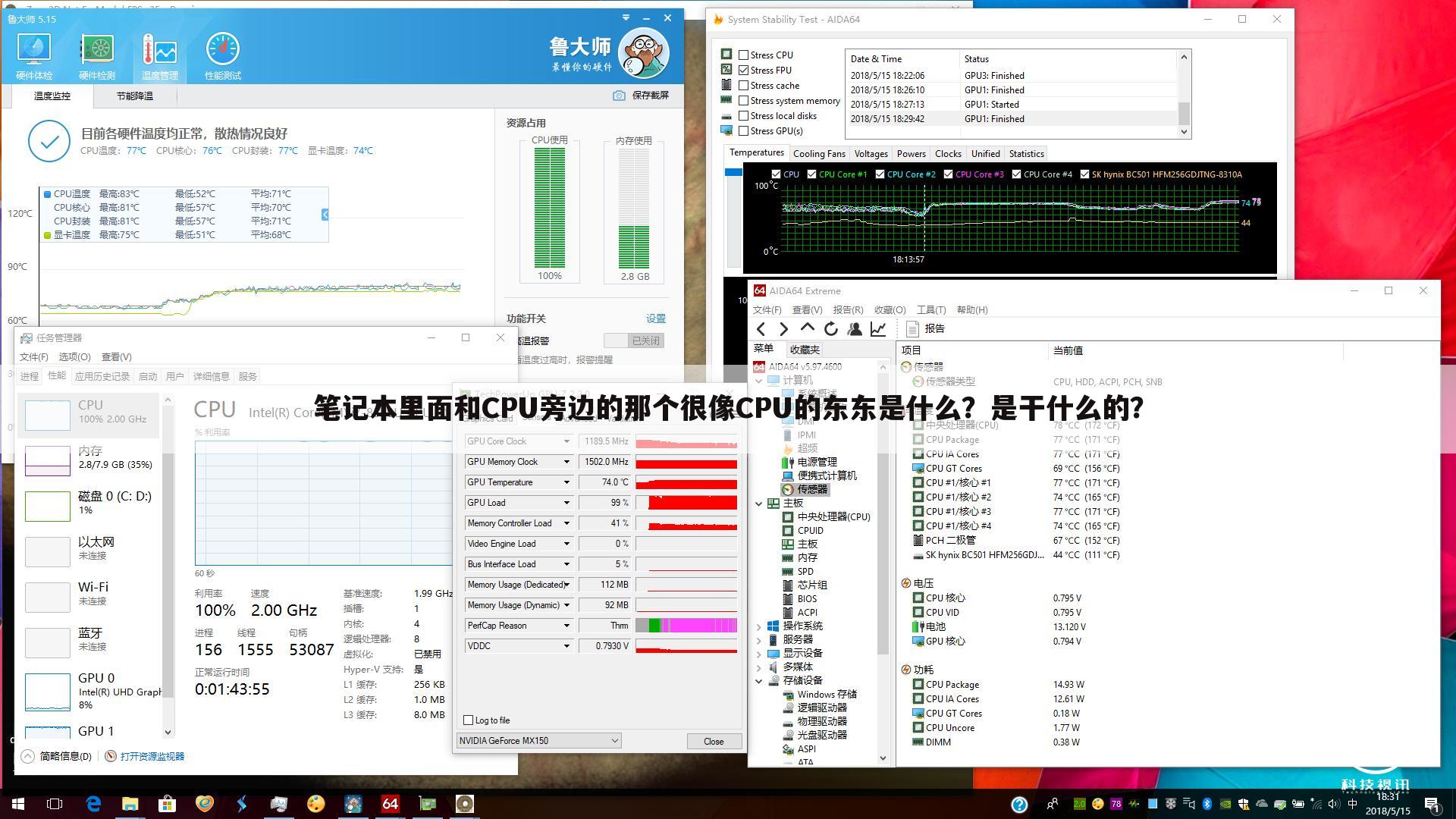The width and height of the screenshot is (1456, 819).
Task: Open GPU Temperature dropdown
Action: 566,482
